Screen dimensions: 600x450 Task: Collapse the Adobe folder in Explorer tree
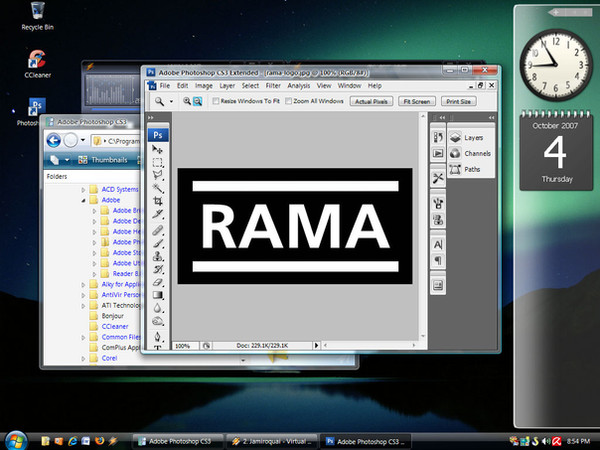coord(83,200)
